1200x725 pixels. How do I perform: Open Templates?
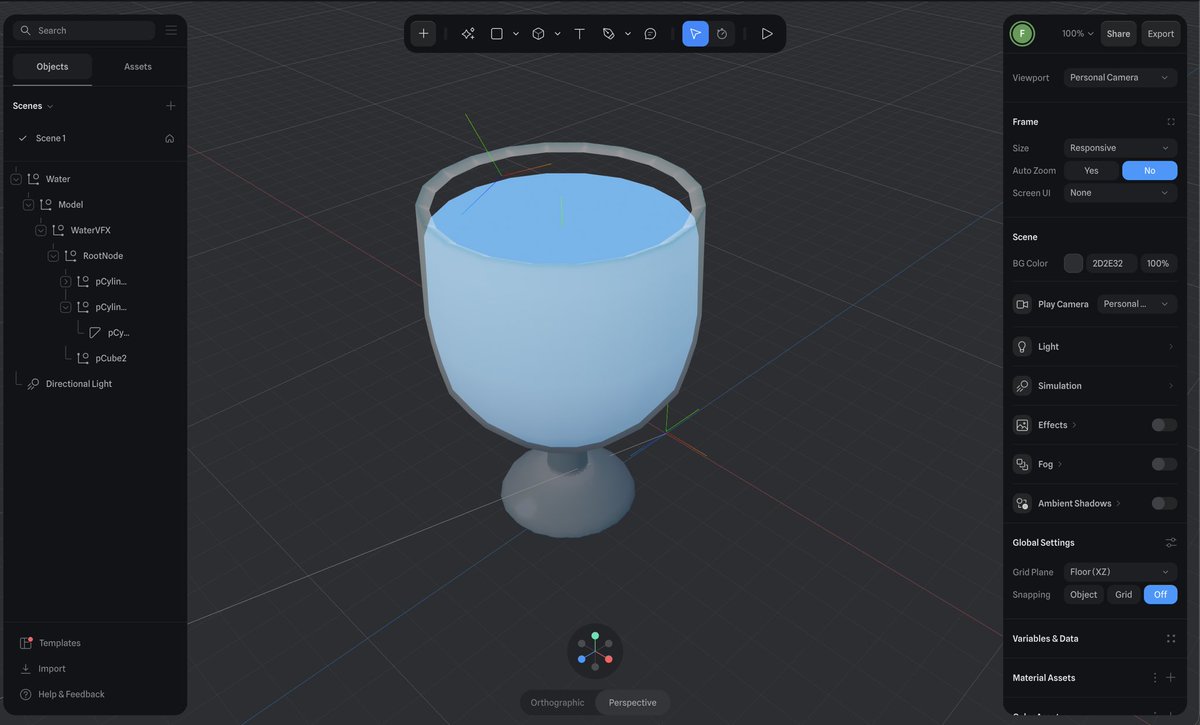coord(50,643)
